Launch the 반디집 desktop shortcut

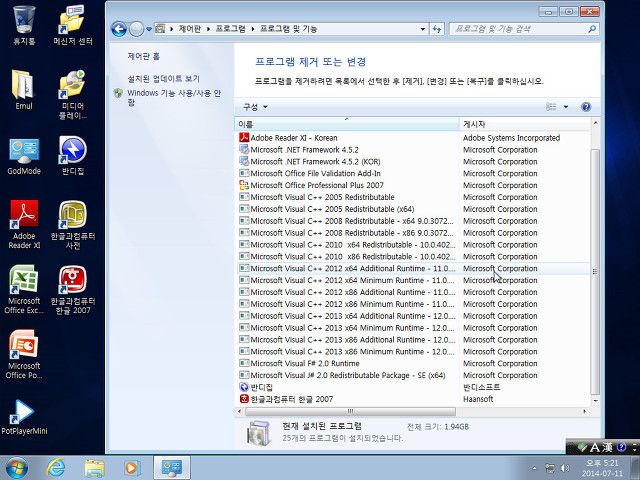(x=73, y=155)
